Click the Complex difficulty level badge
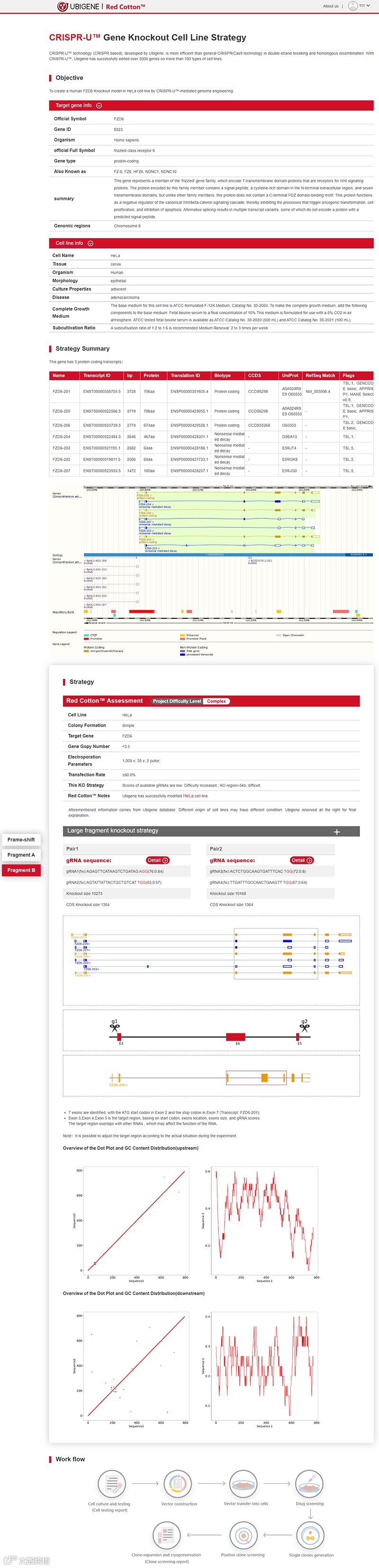The width and height of the screenshot is (379, 1568). (217, 701)
